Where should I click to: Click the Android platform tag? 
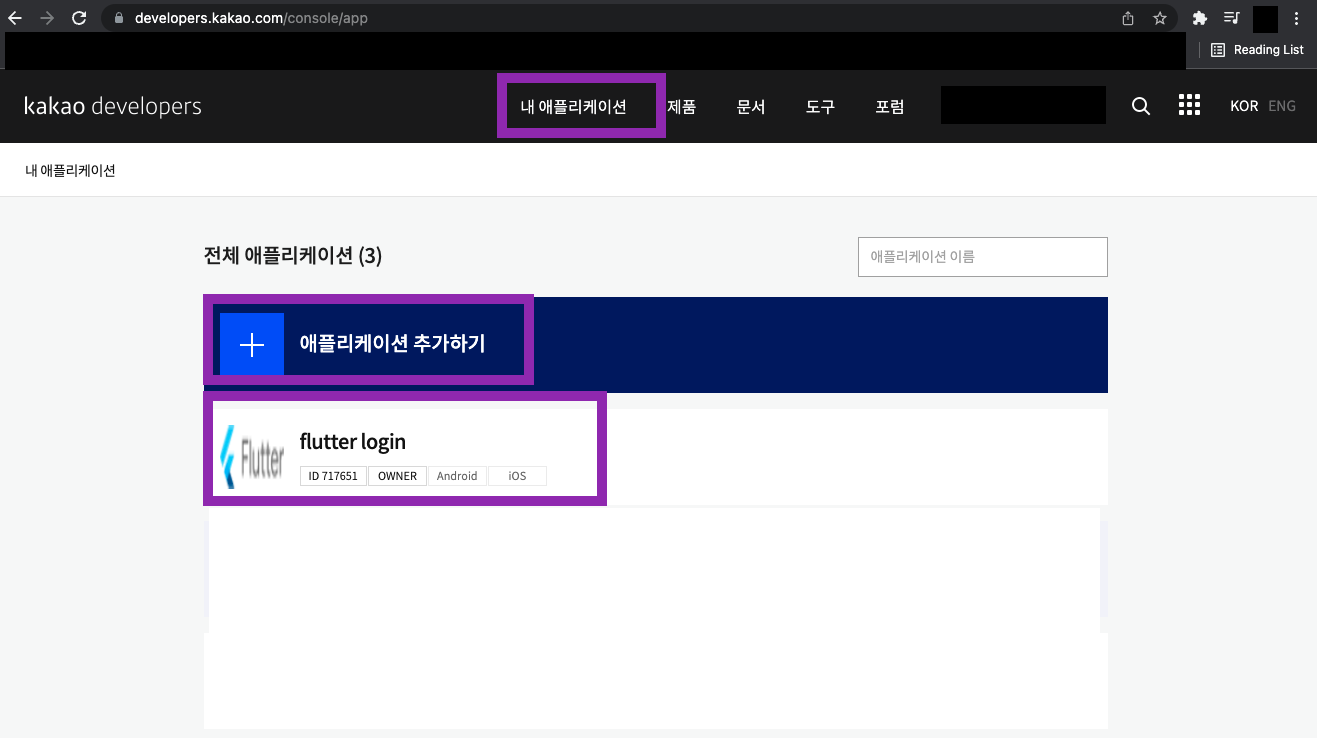(x=457, y=476)
